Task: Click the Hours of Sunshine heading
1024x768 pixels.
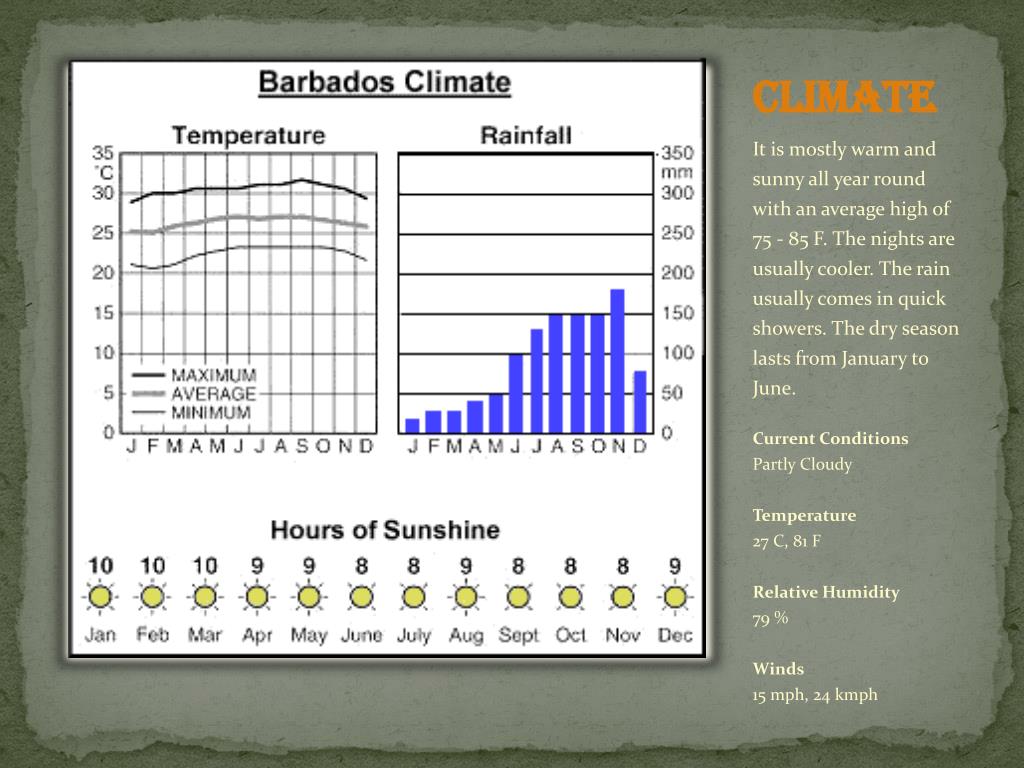Action: pyautogui.click(x=385, y=530)
